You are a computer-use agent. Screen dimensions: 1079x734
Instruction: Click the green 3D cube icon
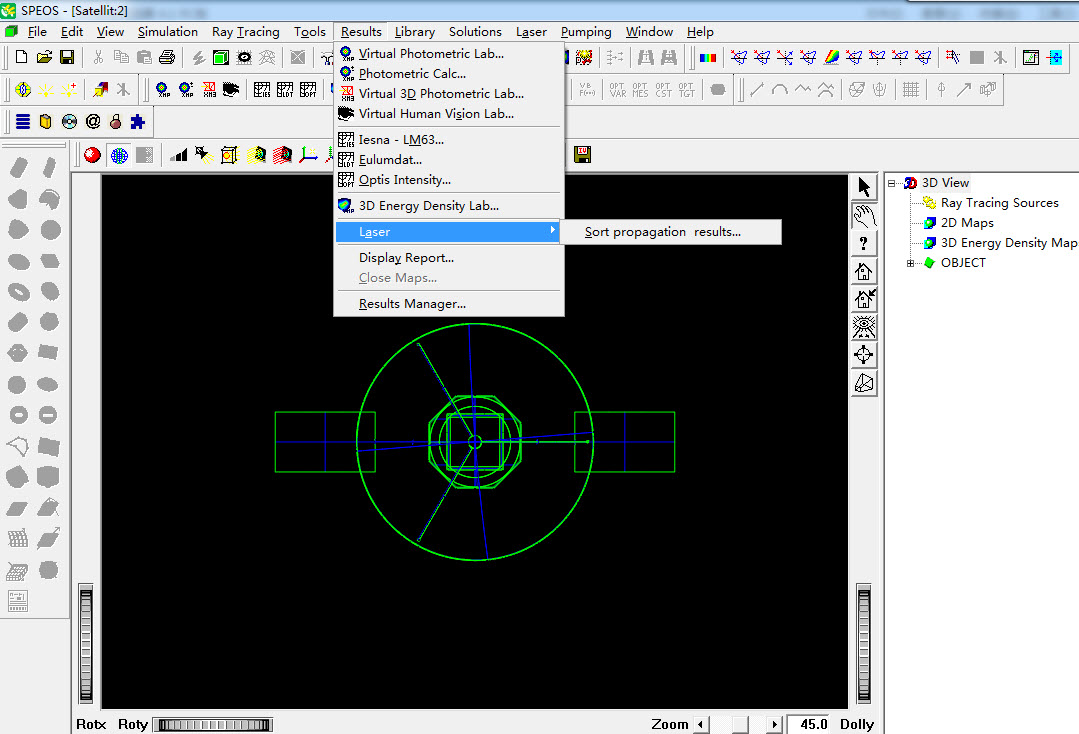coord(221,57)
